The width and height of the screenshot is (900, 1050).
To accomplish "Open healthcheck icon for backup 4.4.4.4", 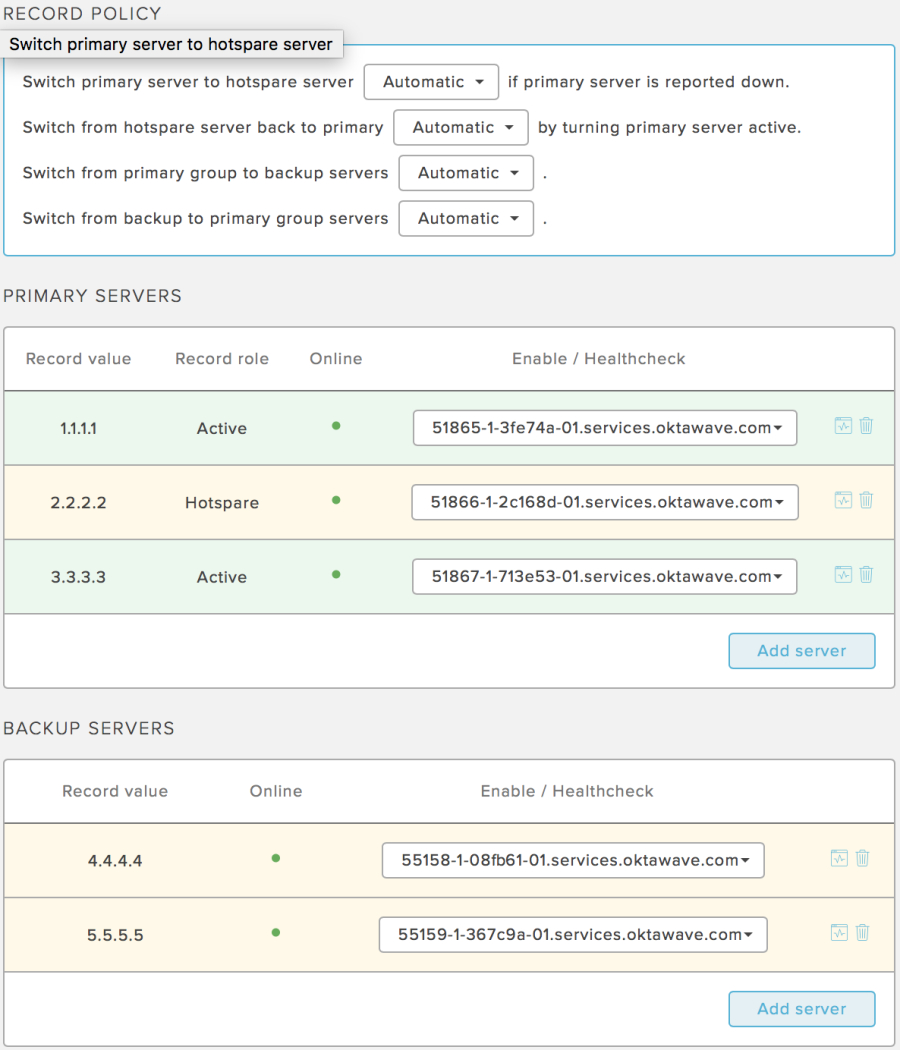I will pyautogui.click(x=839, y=858).
